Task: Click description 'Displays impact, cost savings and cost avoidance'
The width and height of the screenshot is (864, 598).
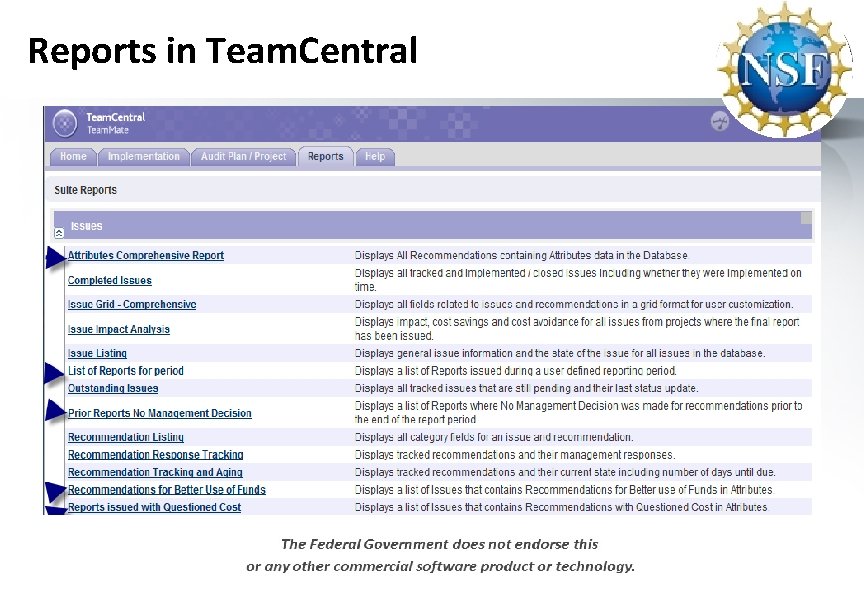Action: point(577,328)
